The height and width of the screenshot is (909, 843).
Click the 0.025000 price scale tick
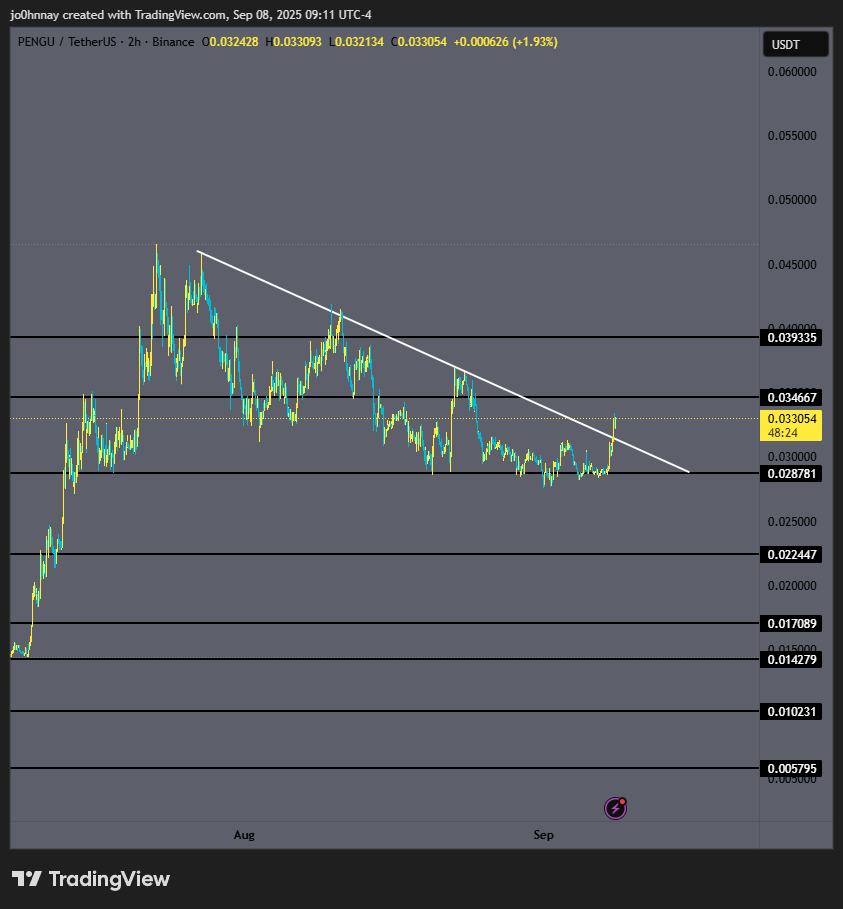[792, 521]
